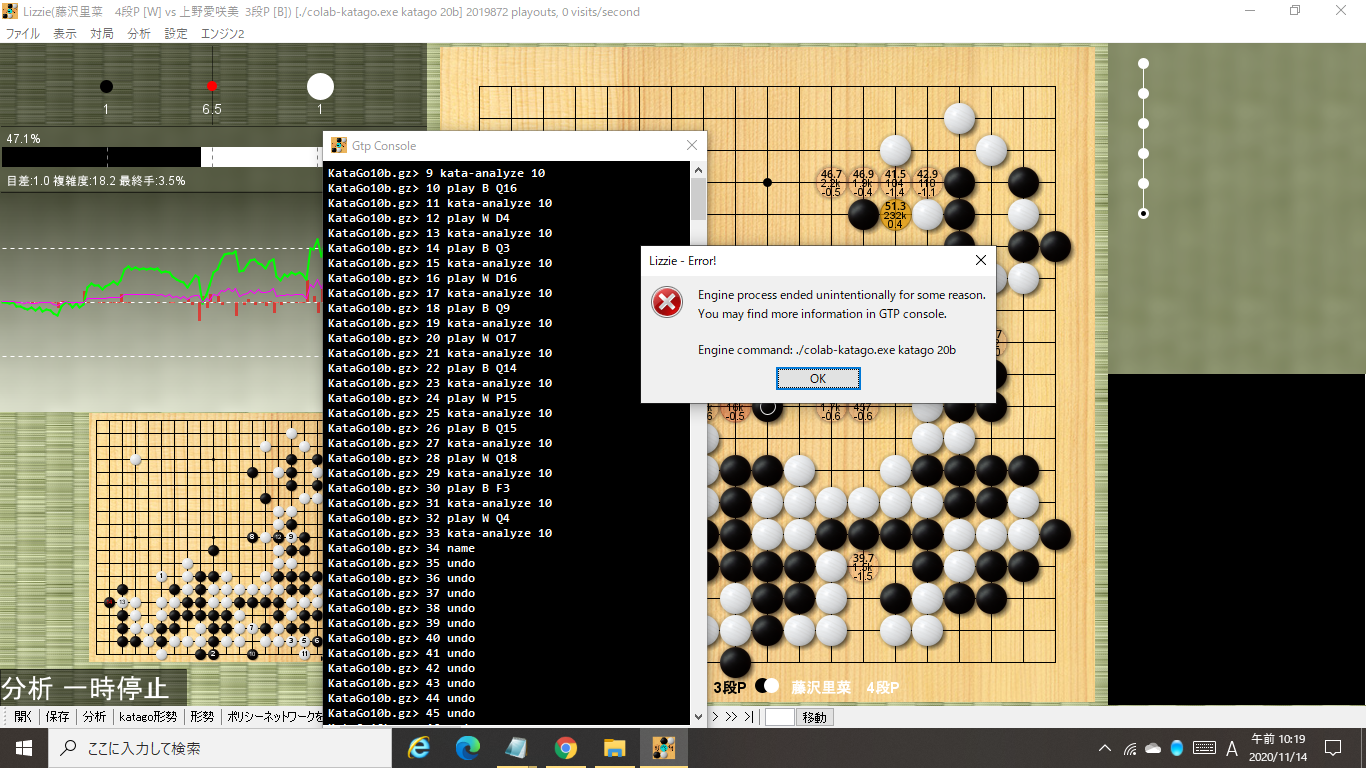The width and height of the screenshot is (1366, 768).
Task: Click the Gtp Console scrollbar thumb
Action: [x=698, y=199]
